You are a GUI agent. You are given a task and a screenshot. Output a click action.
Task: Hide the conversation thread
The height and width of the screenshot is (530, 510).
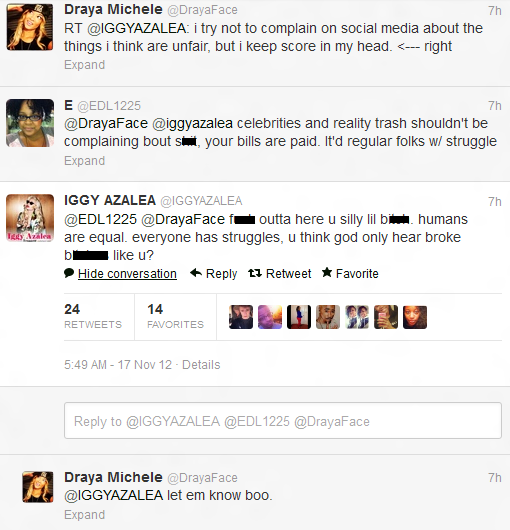[x=127, y=273]
